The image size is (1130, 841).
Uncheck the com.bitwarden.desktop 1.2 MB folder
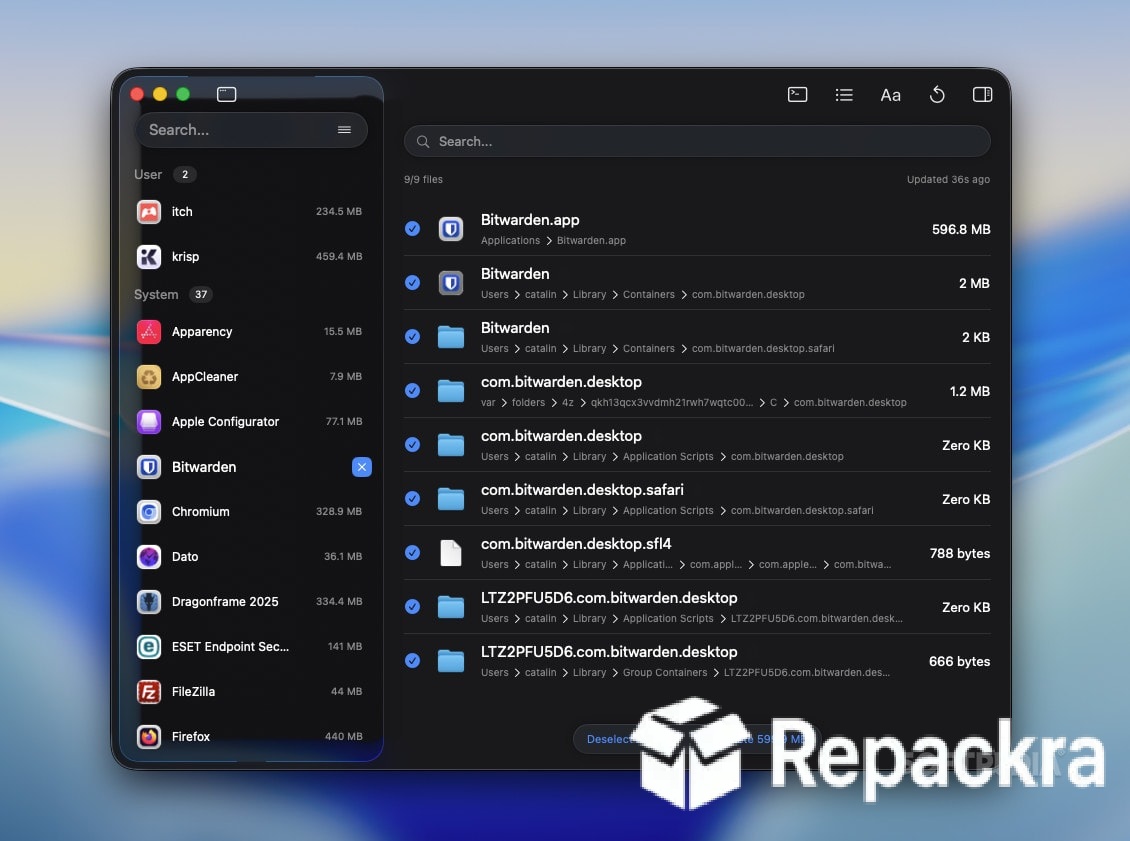pos(412,391)
